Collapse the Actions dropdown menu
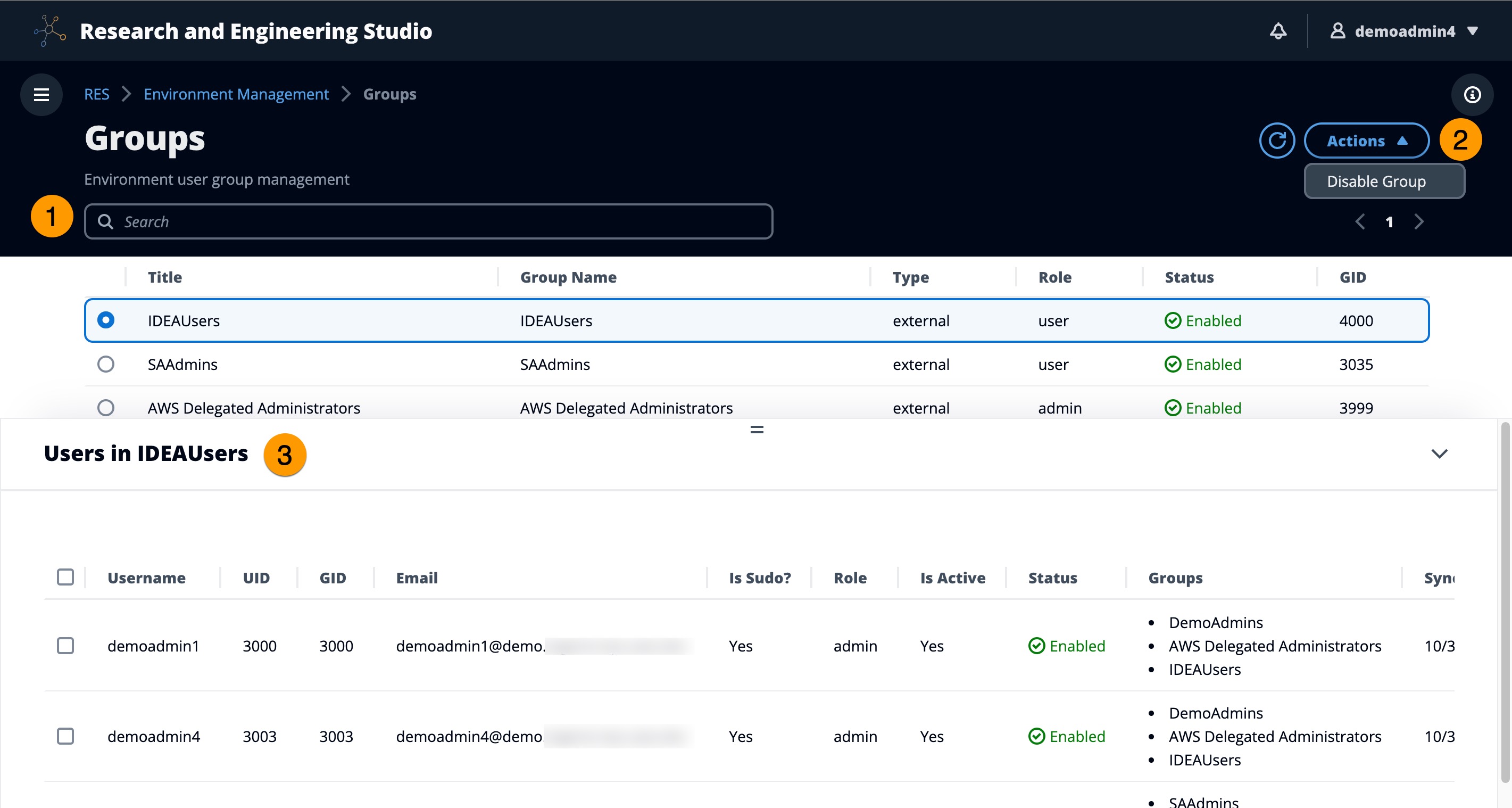The width and height of the screenshot is (1512, 808). tap(1366, 141)
